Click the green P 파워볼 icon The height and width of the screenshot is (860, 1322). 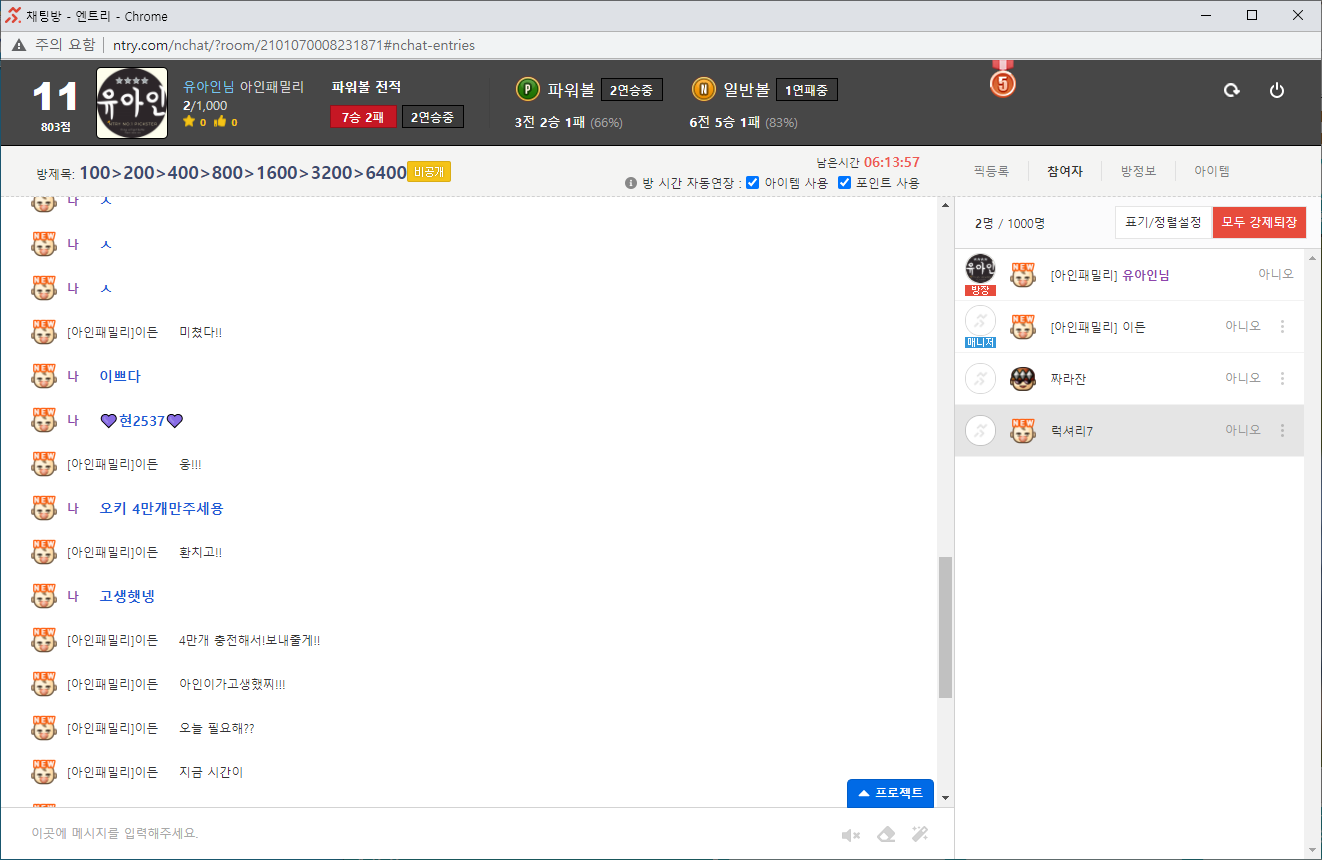click(x=527, y=90)
